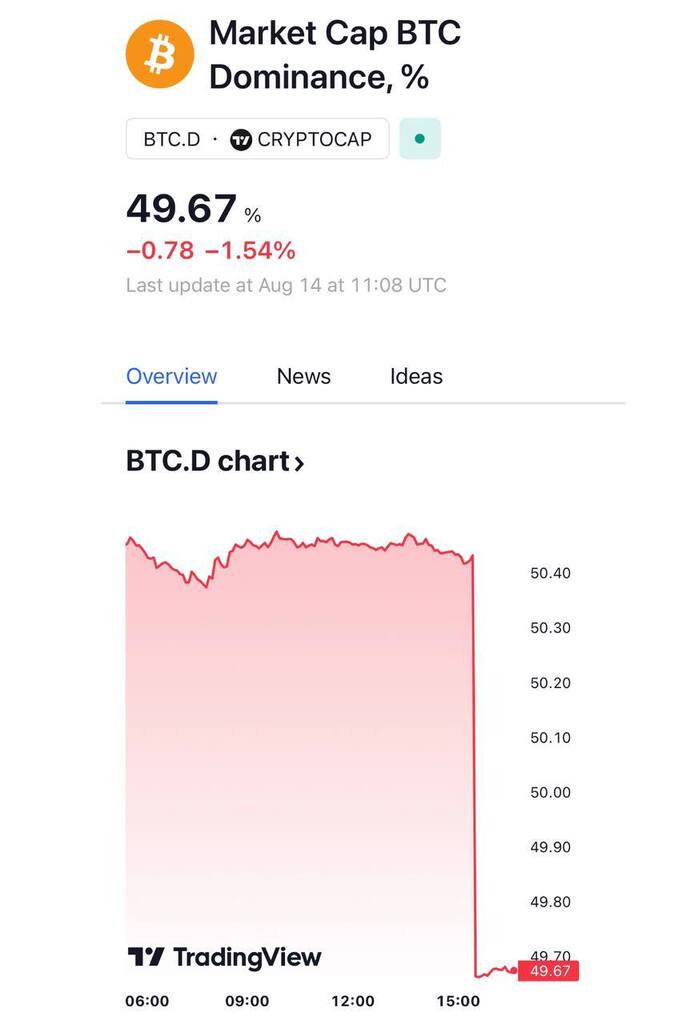This screenshot has height=1024, width=682.
Task: Click the green market status dot
Action: pyautogui.click(x=420, y=139)
